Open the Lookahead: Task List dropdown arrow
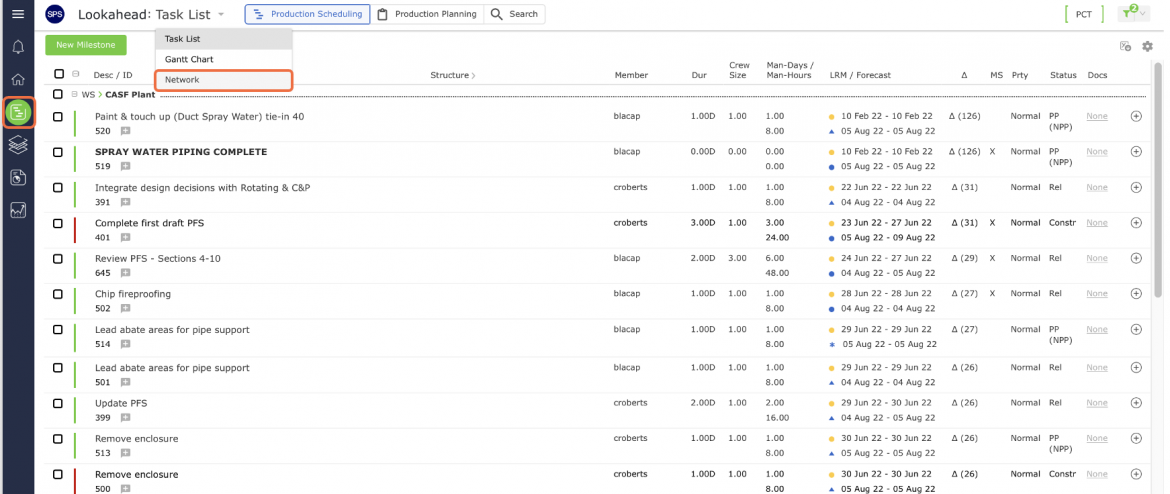1170x494 pixels. pos(221,14)
